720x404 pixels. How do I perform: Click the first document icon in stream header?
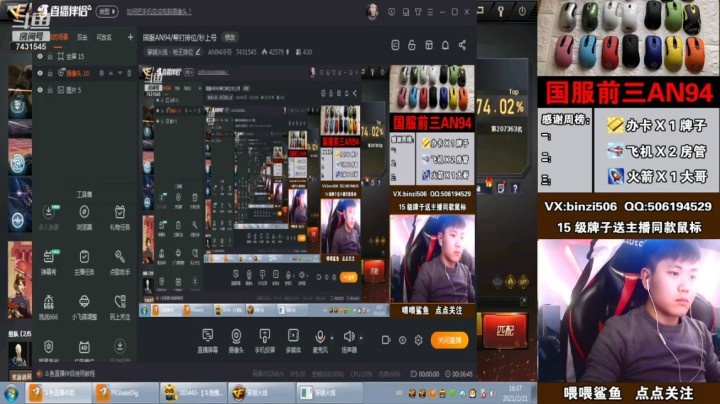(x=395, y=45)
